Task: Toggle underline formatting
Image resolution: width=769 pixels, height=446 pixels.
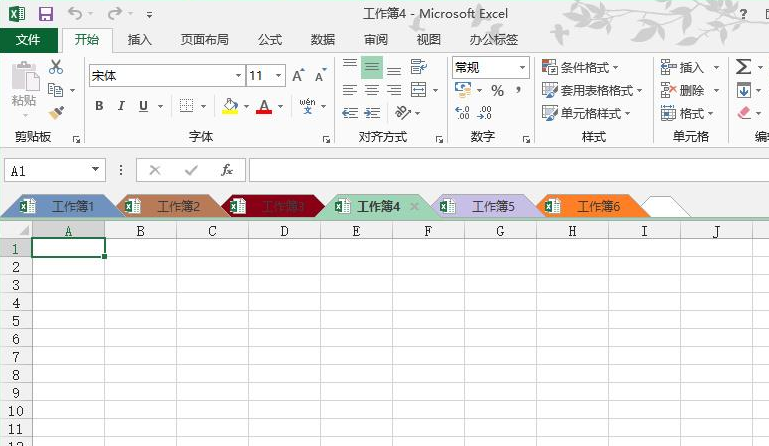Action: tap(143, 105)
